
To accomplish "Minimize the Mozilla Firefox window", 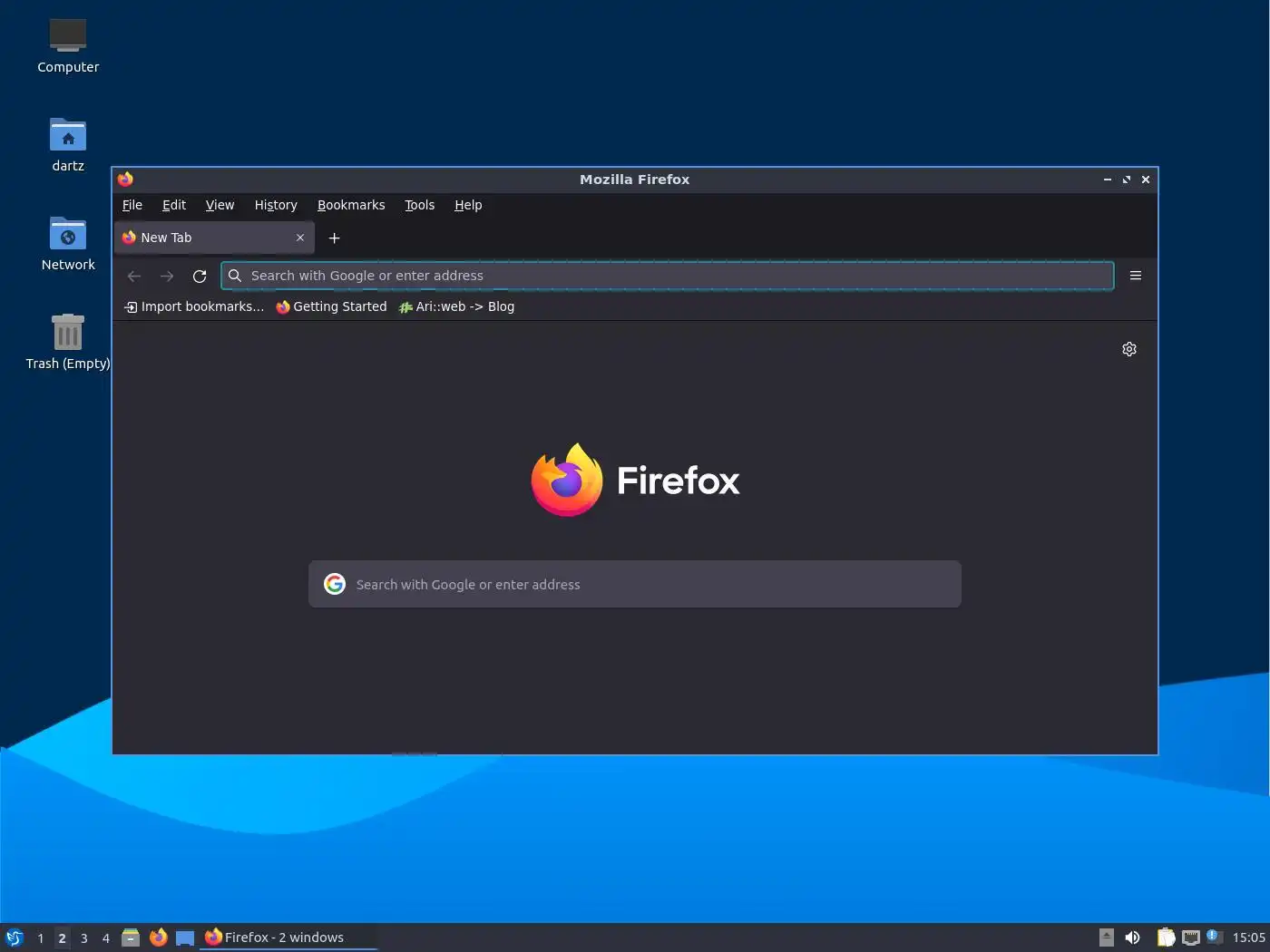I will [1107, 180].
